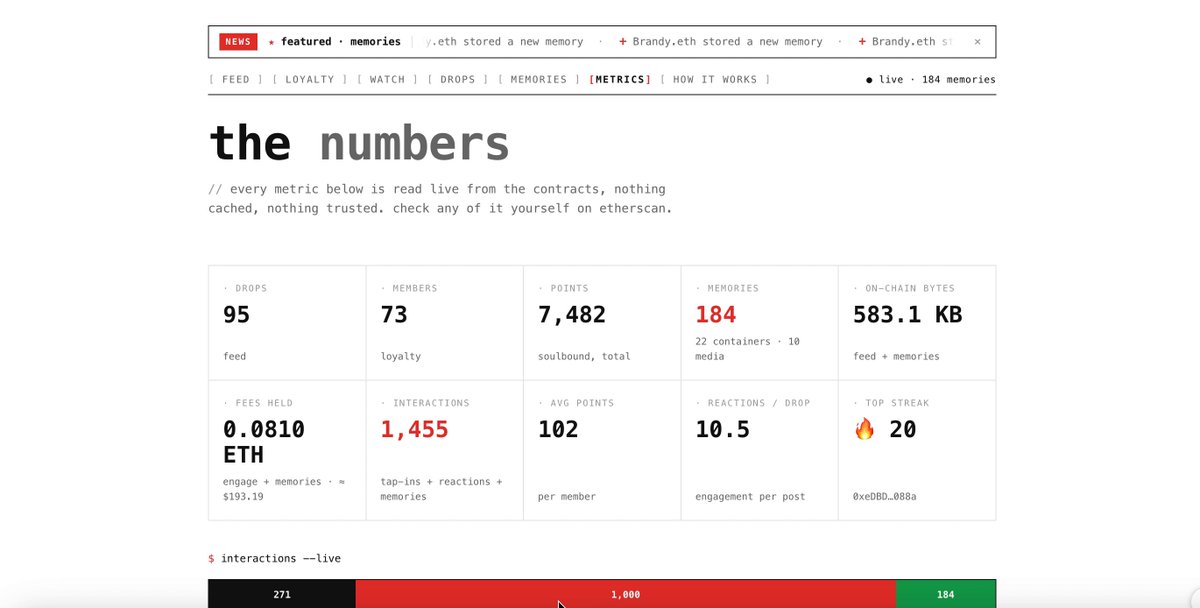
Task: Click 'loyalty' under the MEMBERS value
Action: pos(401,356)
